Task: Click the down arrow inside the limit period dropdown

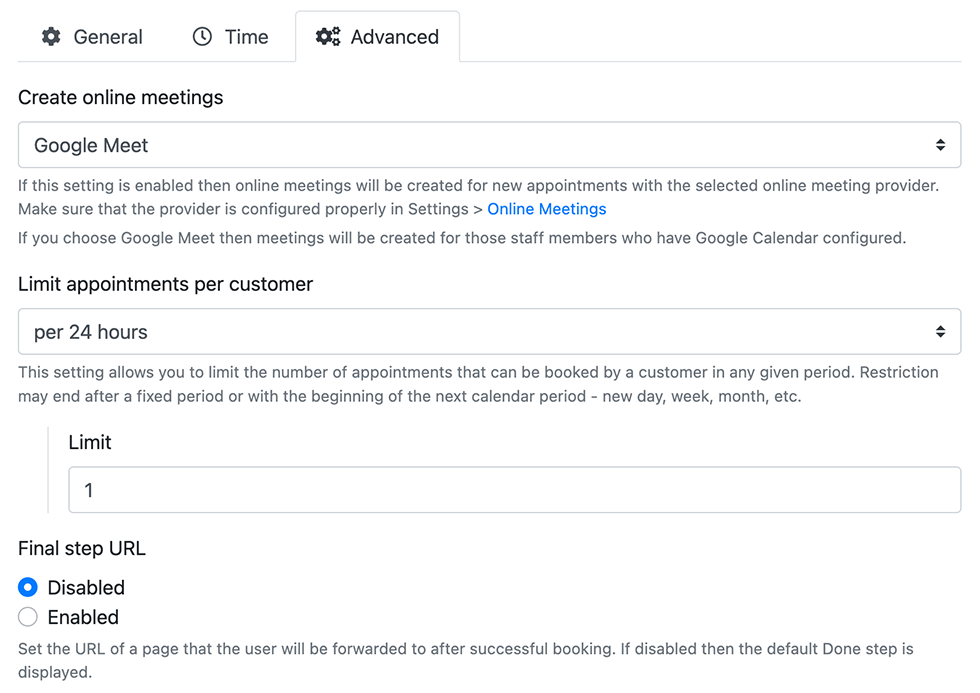Action: 941,335
